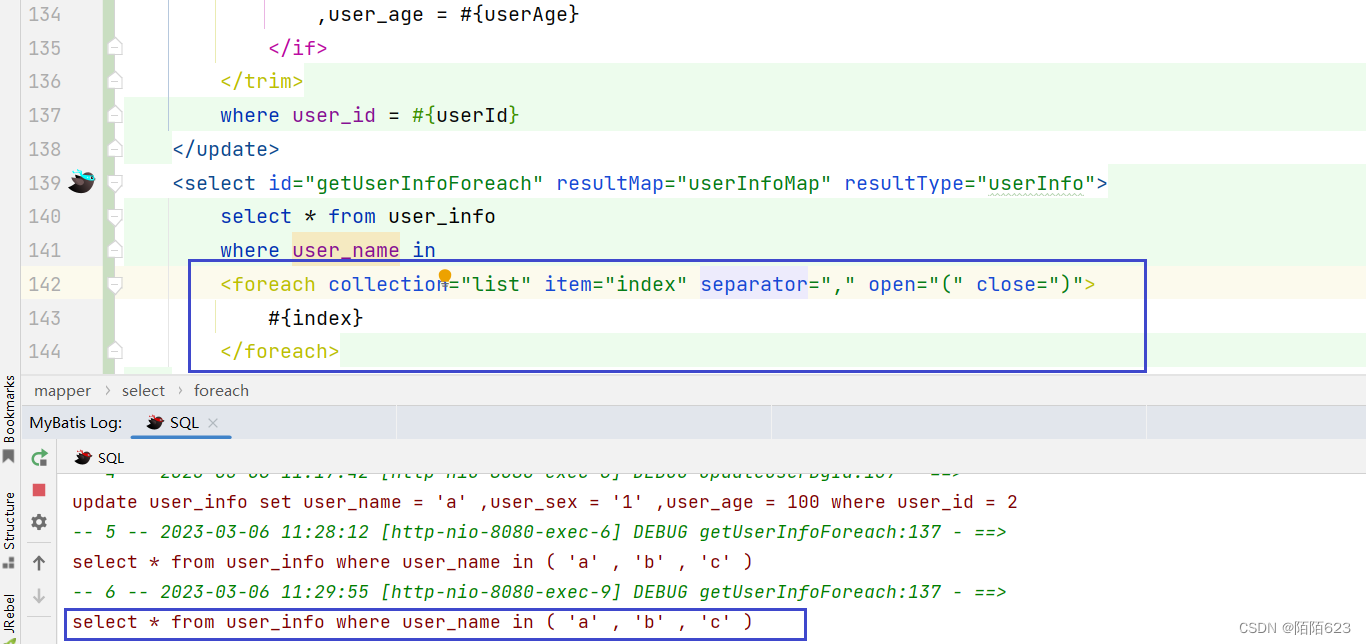Click the closing </update> tag
This screenshot has height=644, width=1366.
pyautogui.click(x=226, y=149)
